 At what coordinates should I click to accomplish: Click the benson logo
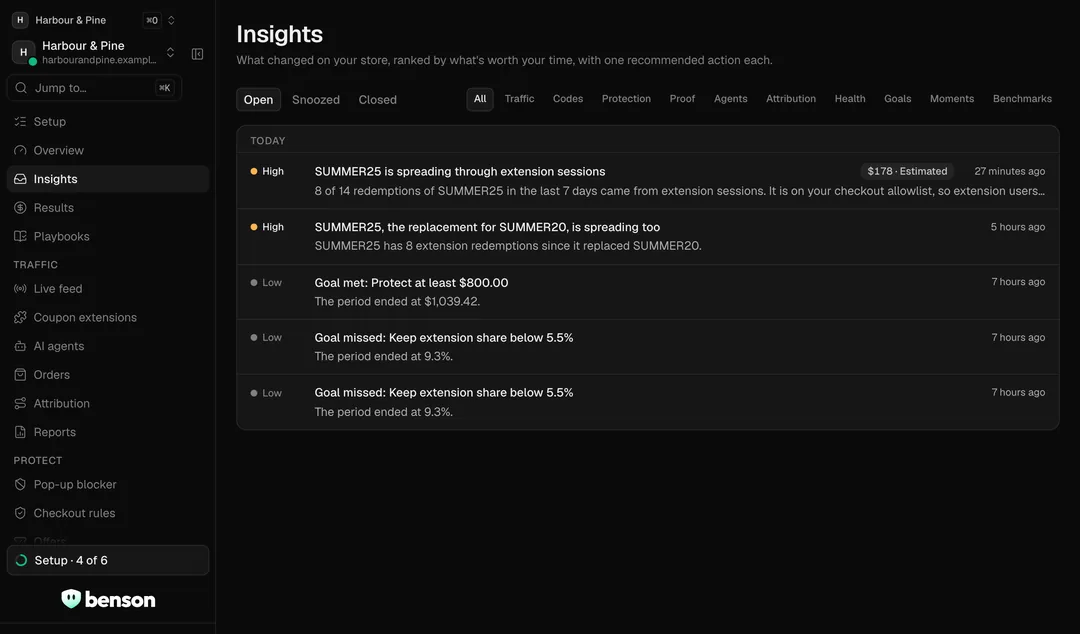(x=108, y=599)
